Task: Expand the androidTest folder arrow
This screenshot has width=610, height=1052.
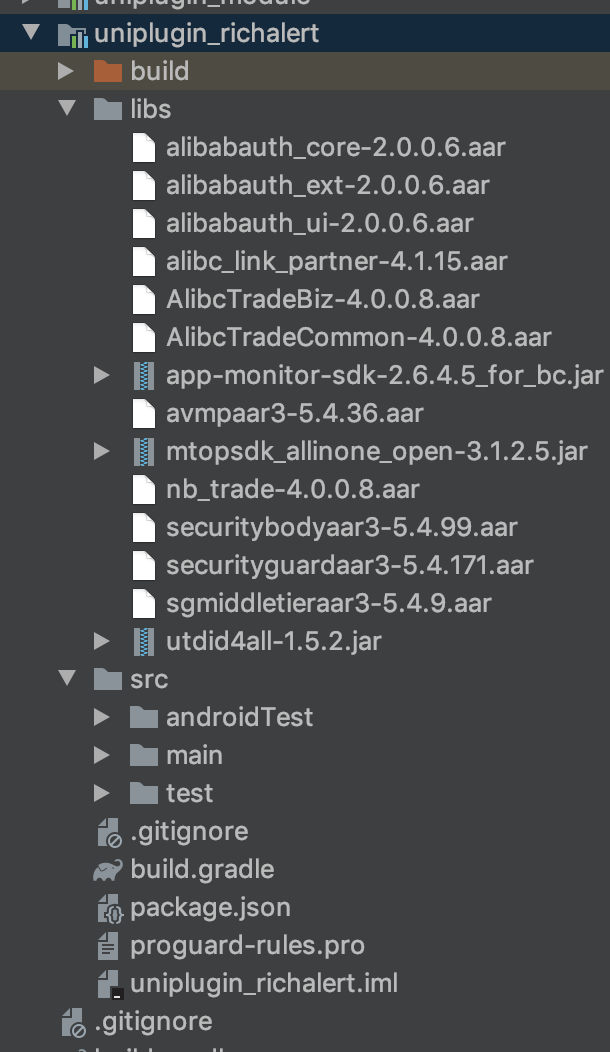Action: [102, 717]
